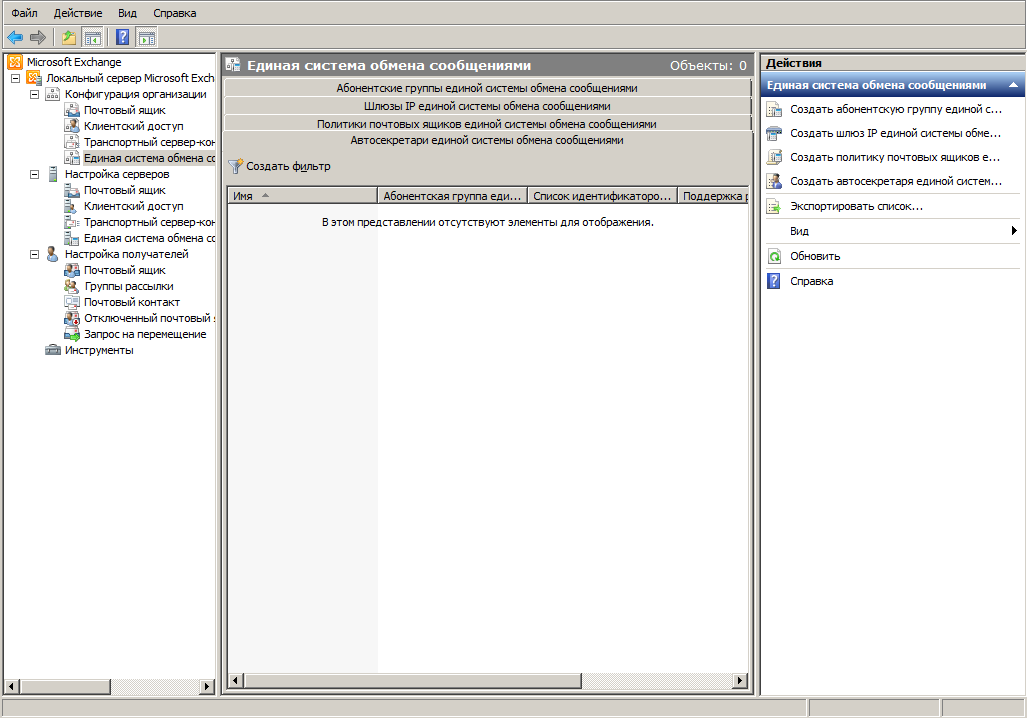1027x718 pixels.
Task: Go back with the blue left arrow
Action: click(15, 38)
